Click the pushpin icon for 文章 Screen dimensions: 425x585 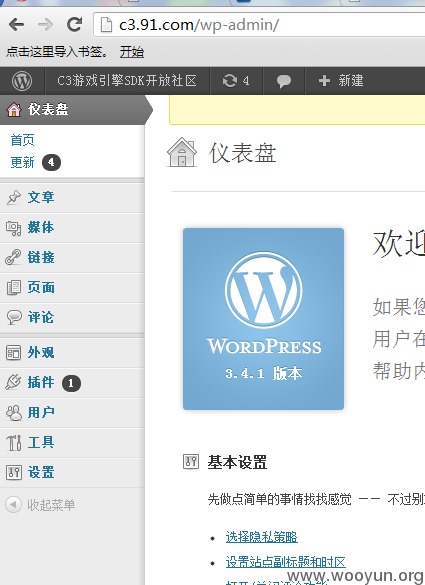coord(14,197)
